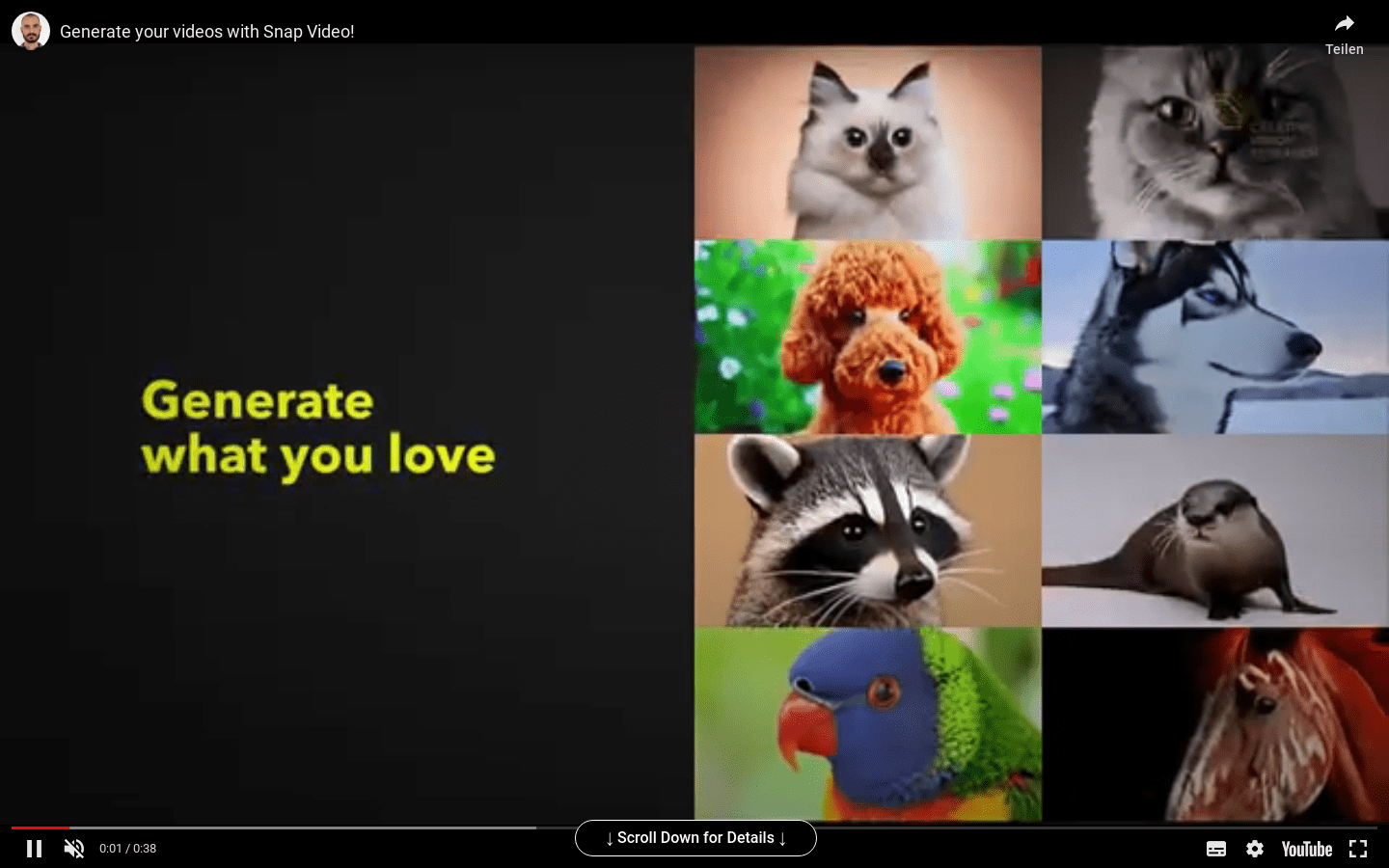This screenshot has height=868, width=1389.
Task: Select the gray cat close-up tile
Action: point(1214,143)
